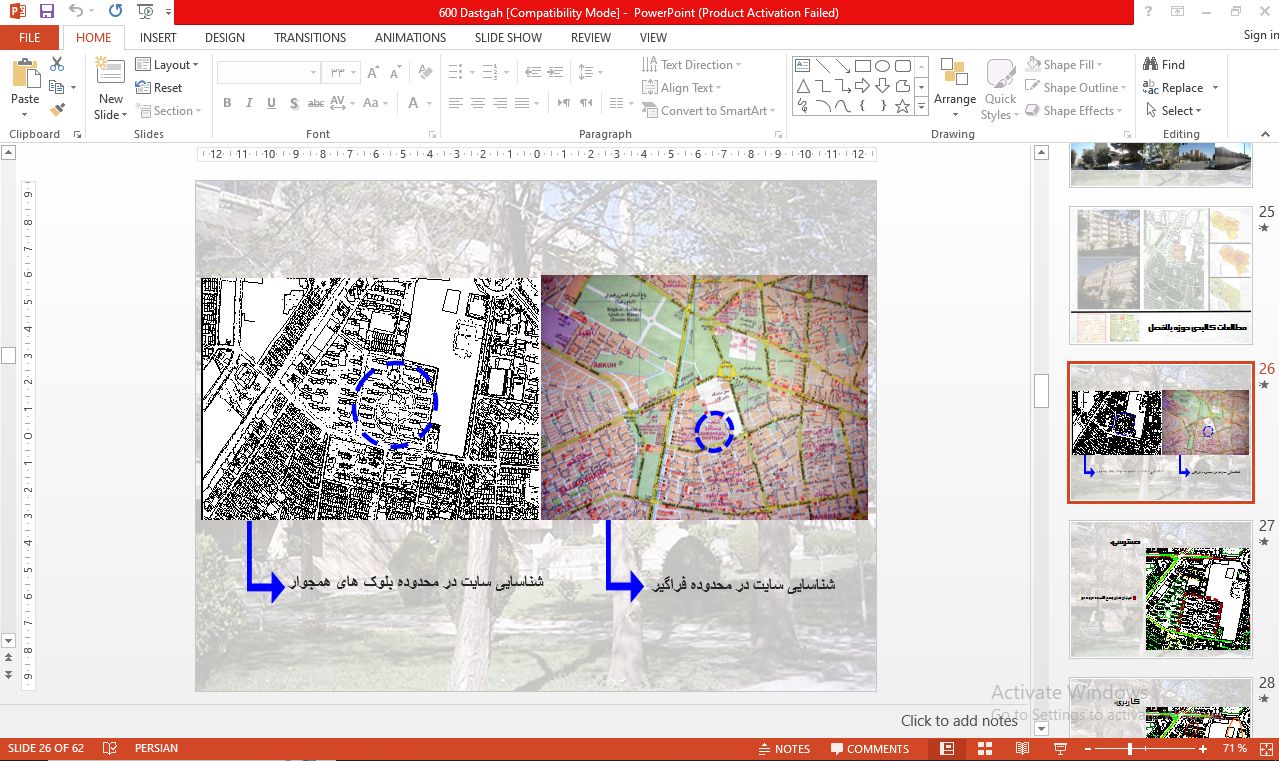Screen dimensions: 1279x761
Task: Select the Rectangle shape in gallery
Action: [862, 66]
